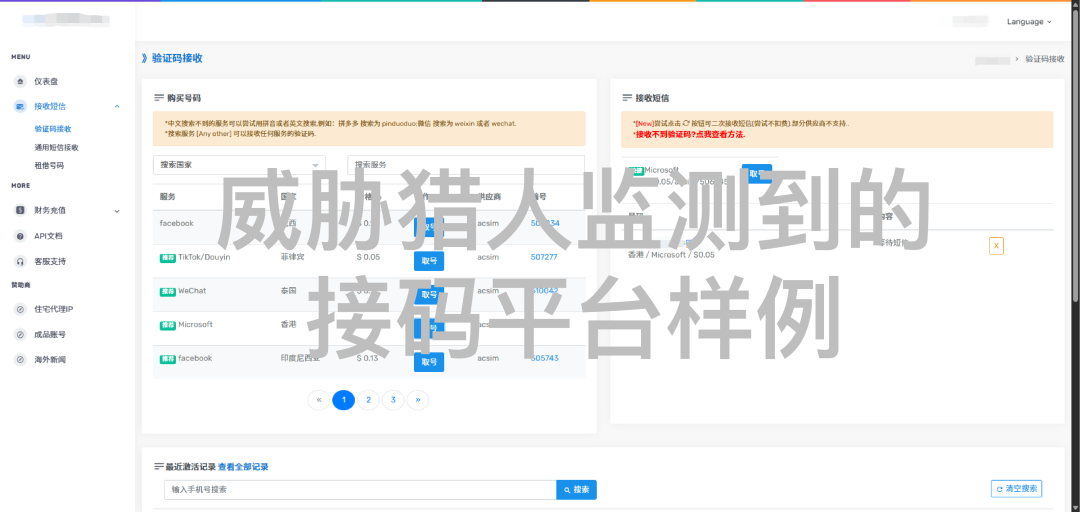
Task: Go to page 1 of results
Action: 344,400
